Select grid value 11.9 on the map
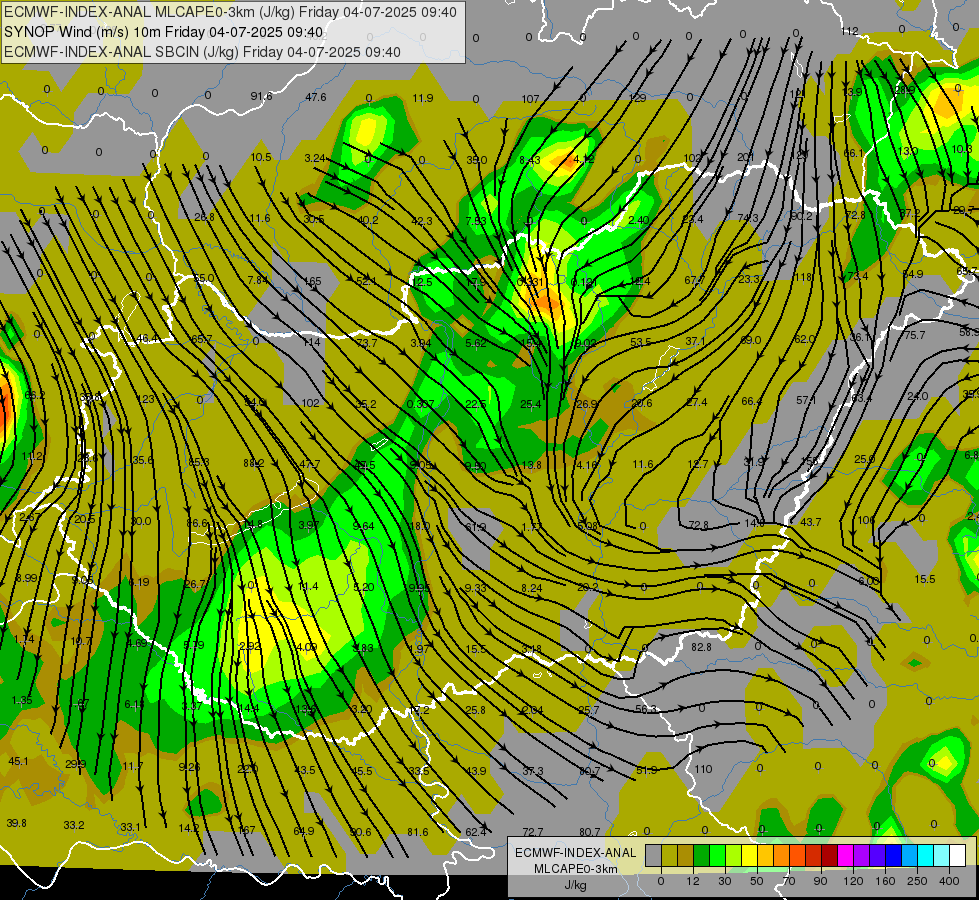 tap(423, 98)
